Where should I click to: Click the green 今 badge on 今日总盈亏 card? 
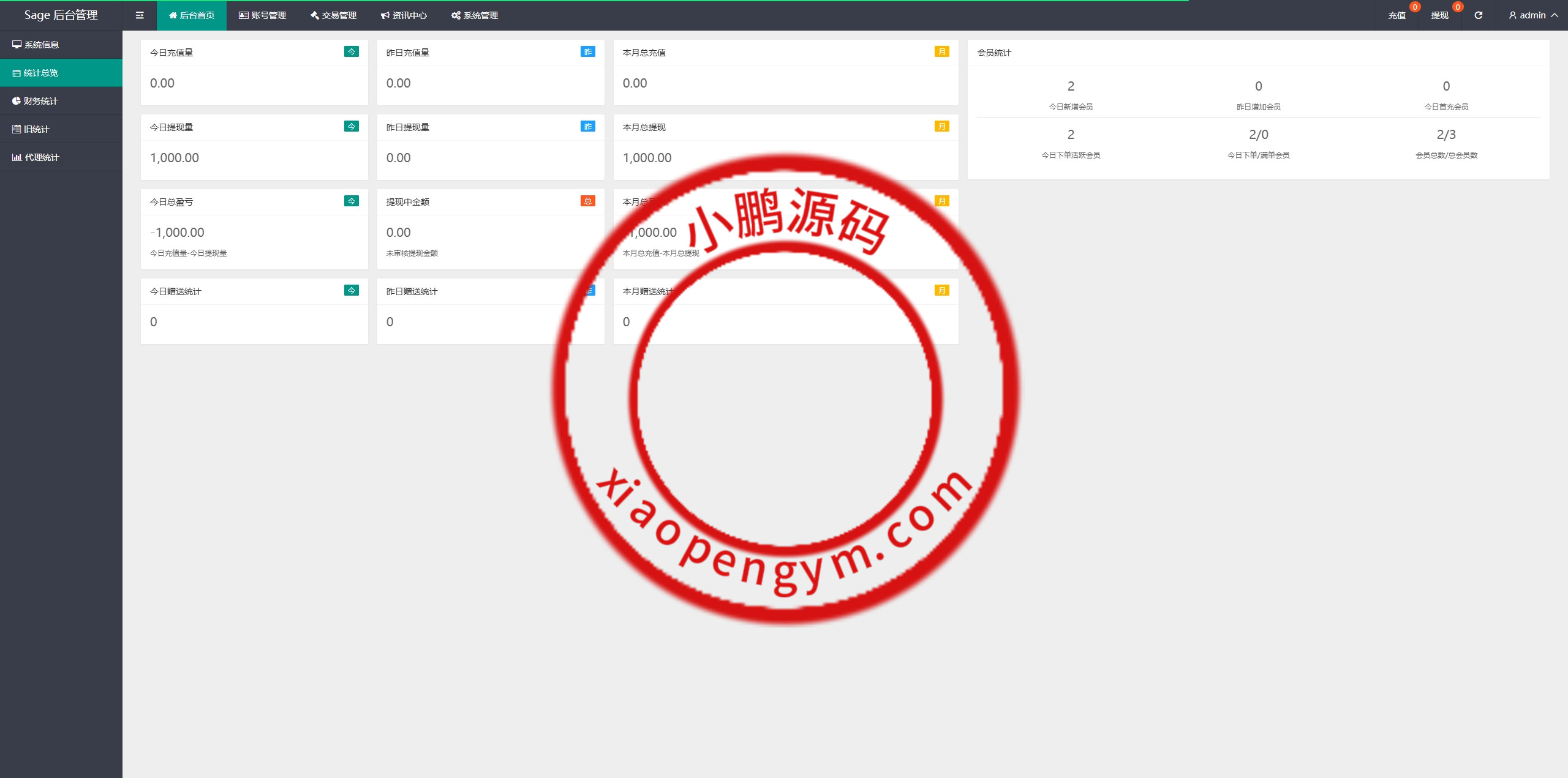(x=352, y=201)
